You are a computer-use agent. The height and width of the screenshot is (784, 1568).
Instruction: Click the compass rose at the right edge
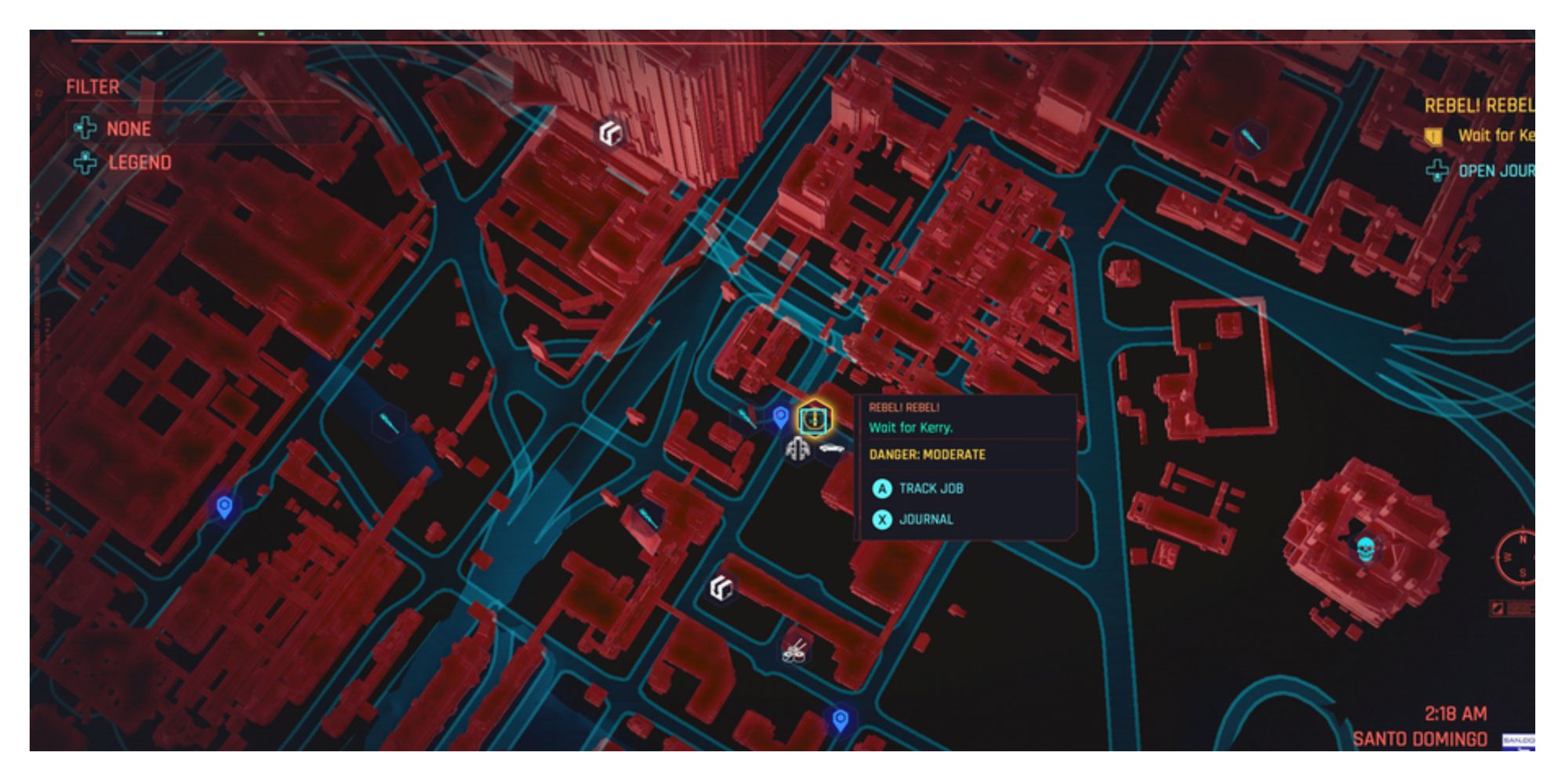1515,556
